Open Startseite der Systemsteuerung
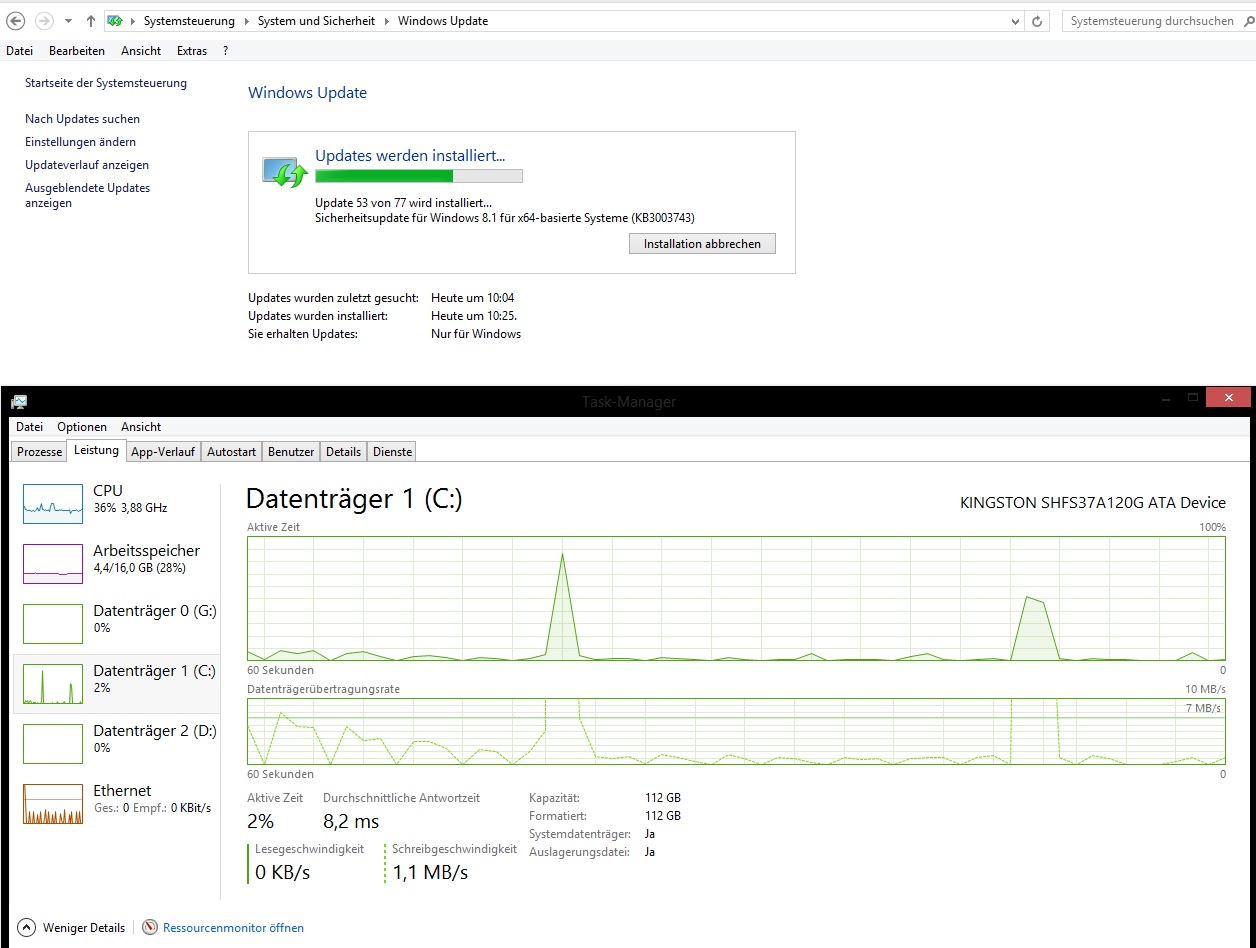 click(x=106, y=83)
